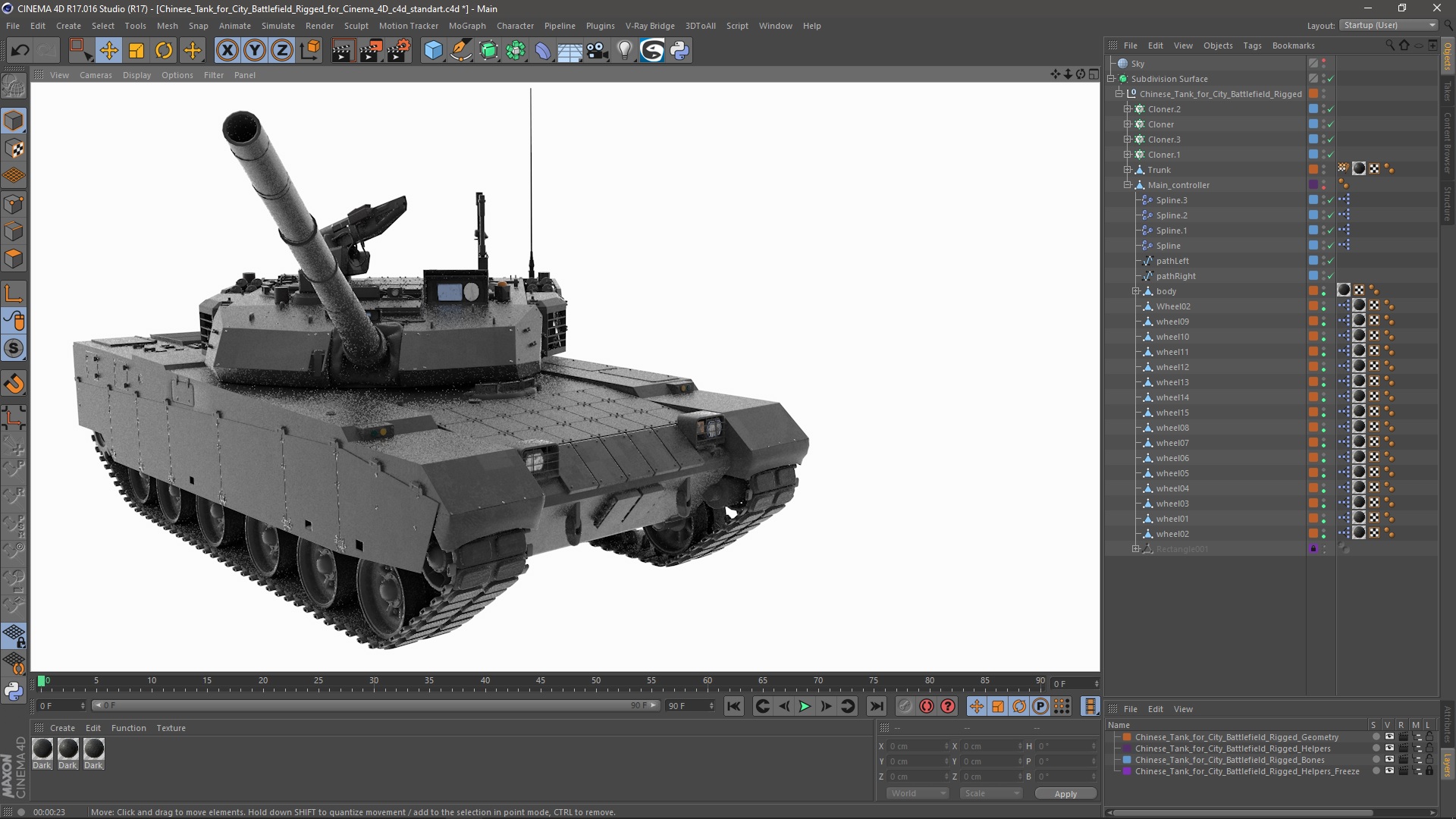Expand body object

pyautogui.click(x=1136, y=291)
